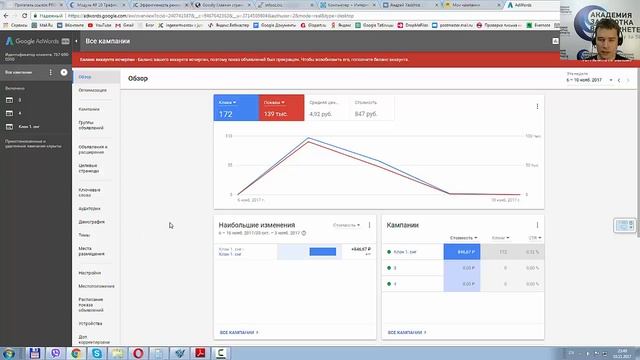Viewport: 640px width, 360px height.
Task: Select the Средняя цена metric card
Action: pos(327,108)
